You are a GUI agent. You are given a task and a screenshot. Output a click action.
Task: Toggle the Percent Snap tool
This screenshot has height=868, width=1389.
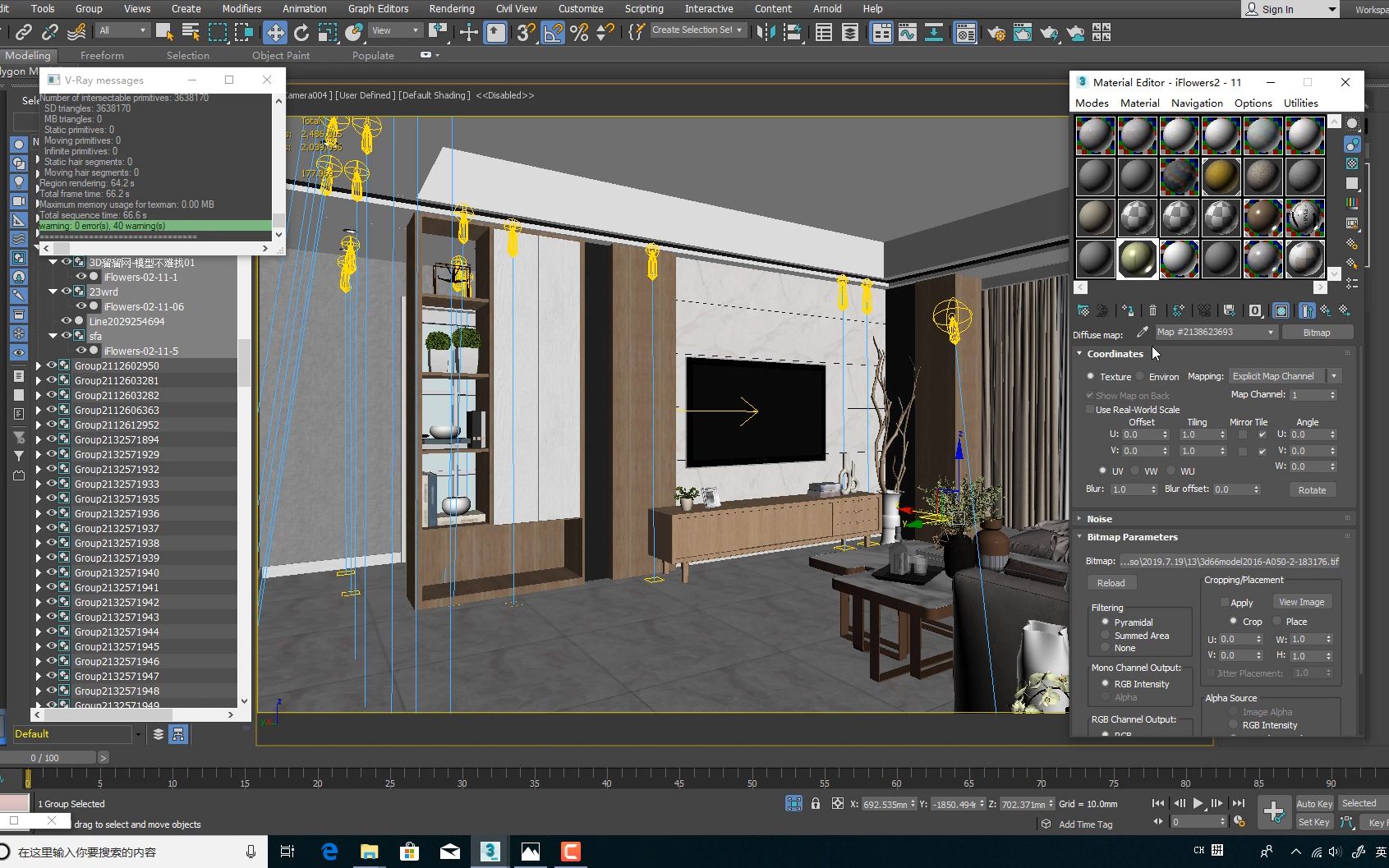coord(579,32)
